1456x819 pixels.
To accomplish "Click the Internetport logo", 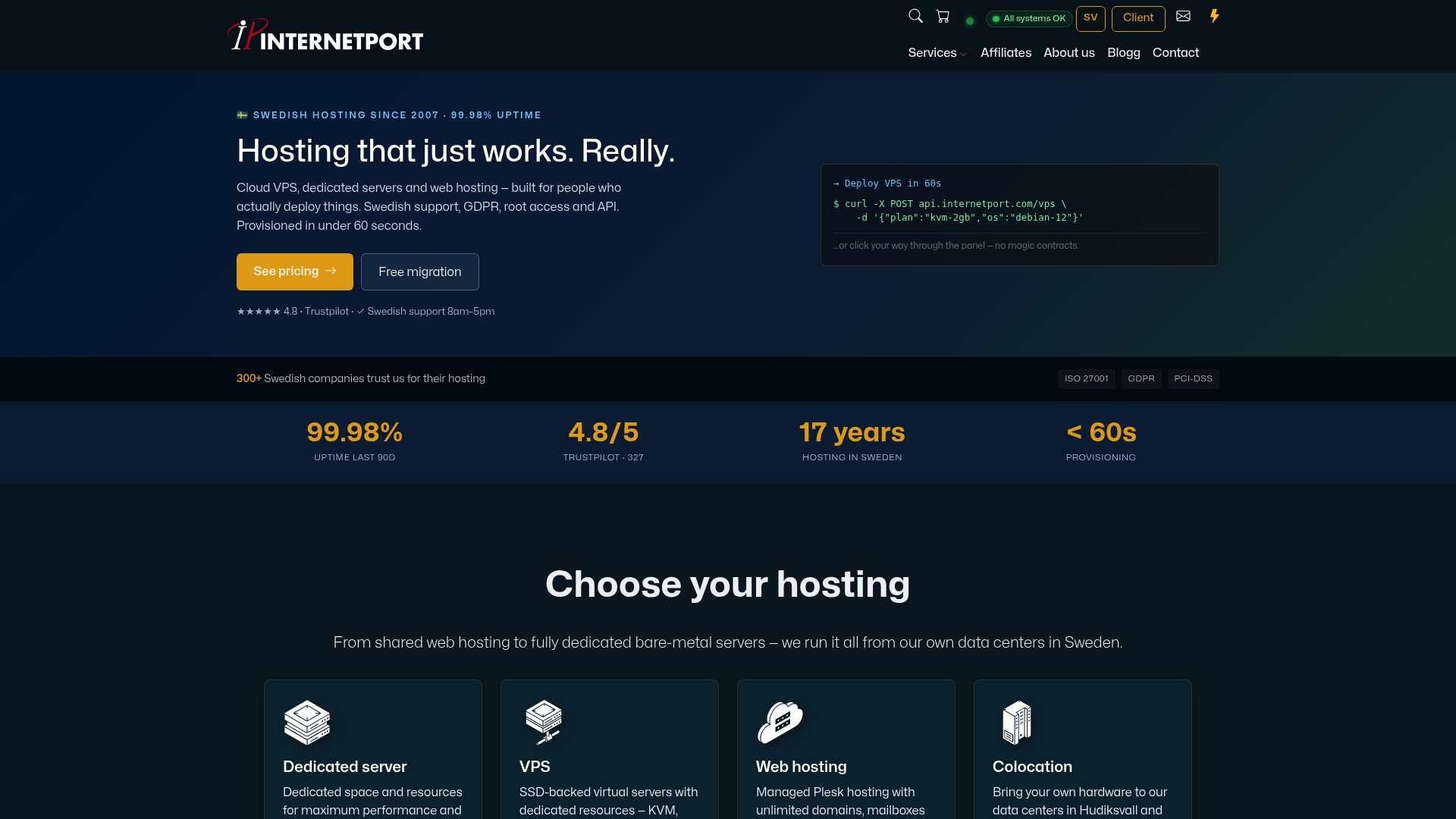I will pos(325,35).
